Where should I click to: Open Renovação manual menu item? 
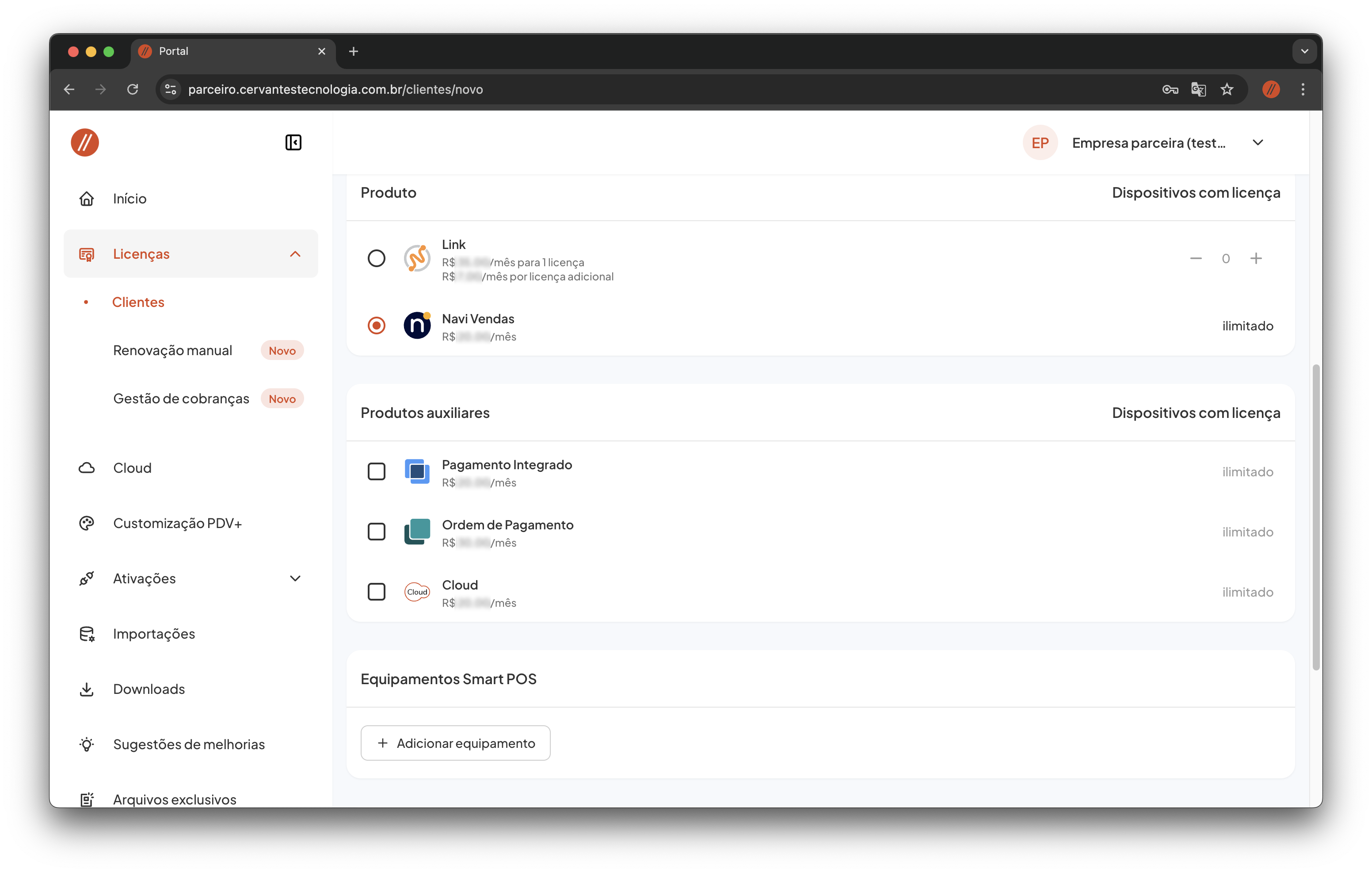coord(173,351)
